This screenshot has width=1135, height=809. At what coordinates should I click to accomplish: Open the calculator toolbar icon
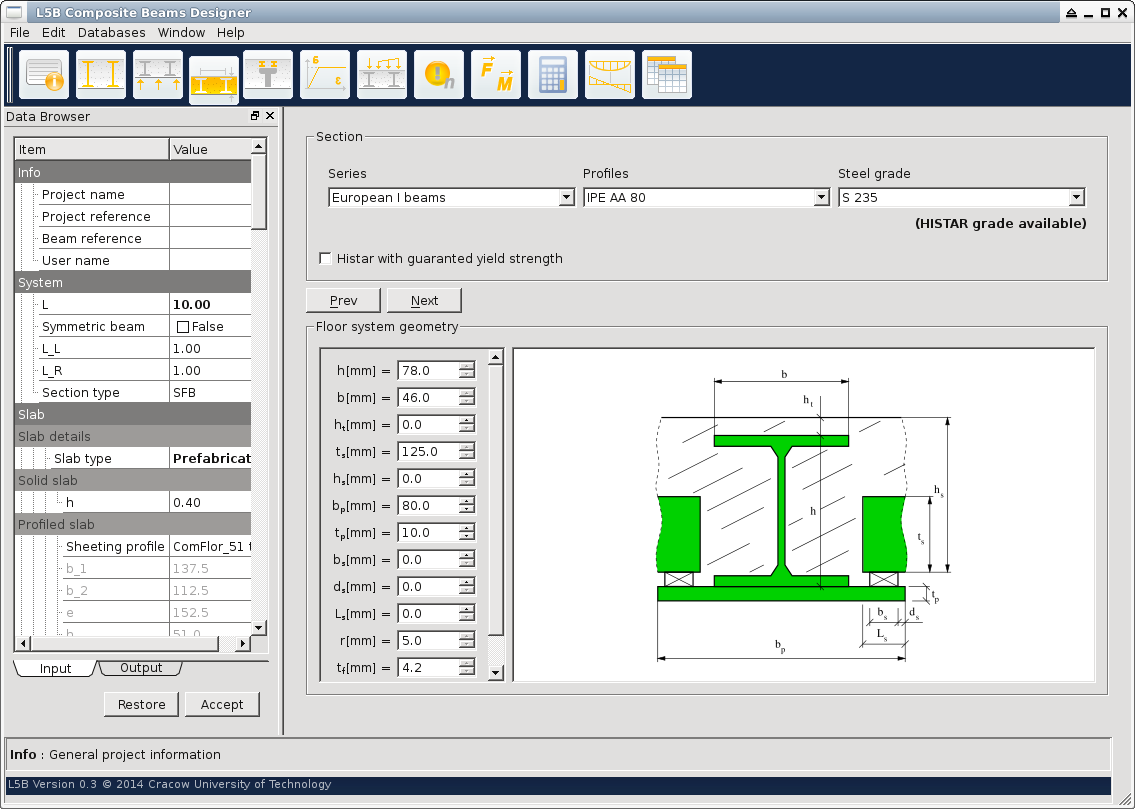(x=553, y=75)
